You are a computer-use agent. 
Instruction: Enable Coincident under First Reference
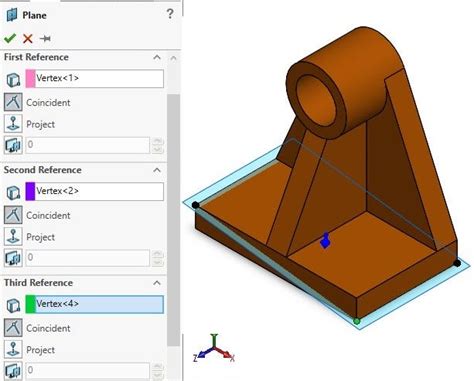point(13,102)
